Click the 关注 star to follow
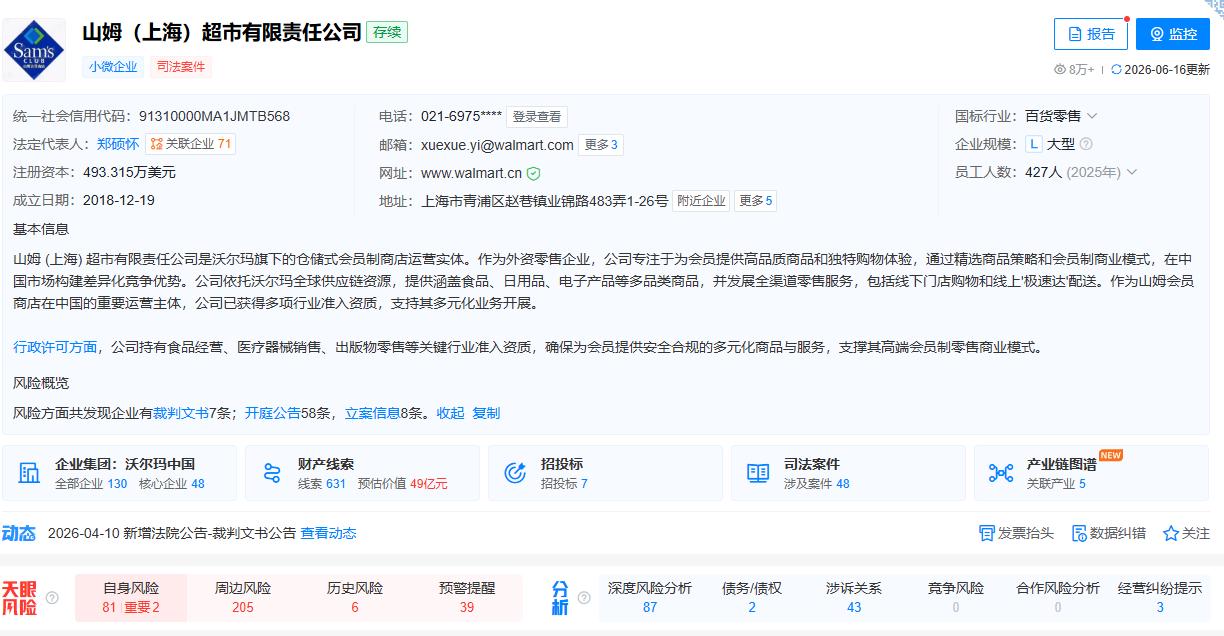 click(x=1186, y=533)
